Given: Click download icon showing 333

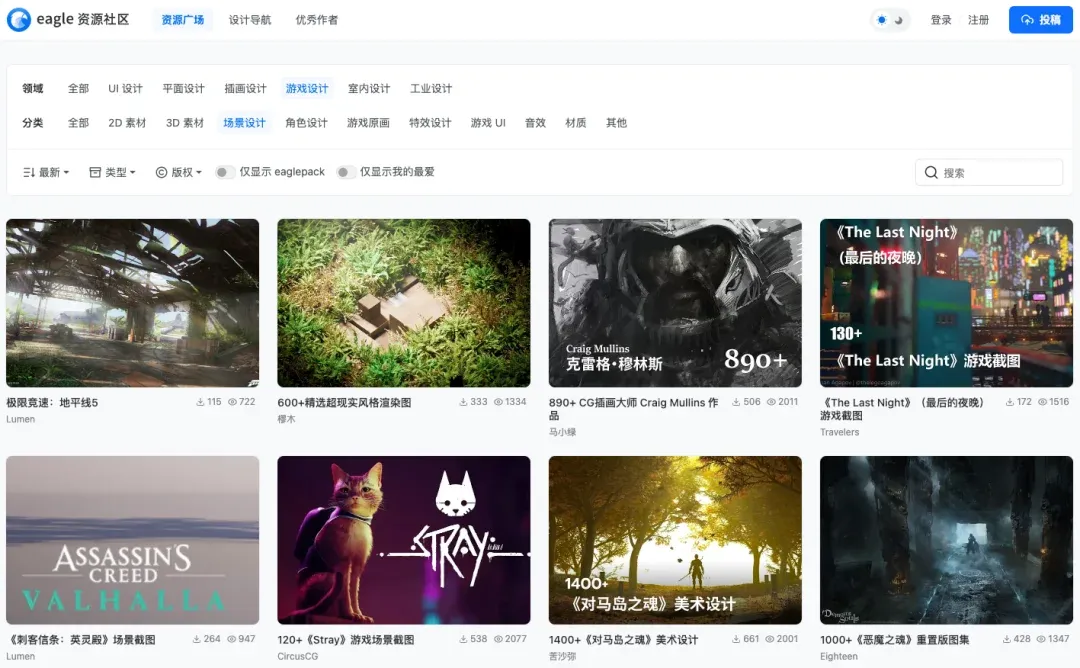Looking at the screenshot, I should (464, 401).
